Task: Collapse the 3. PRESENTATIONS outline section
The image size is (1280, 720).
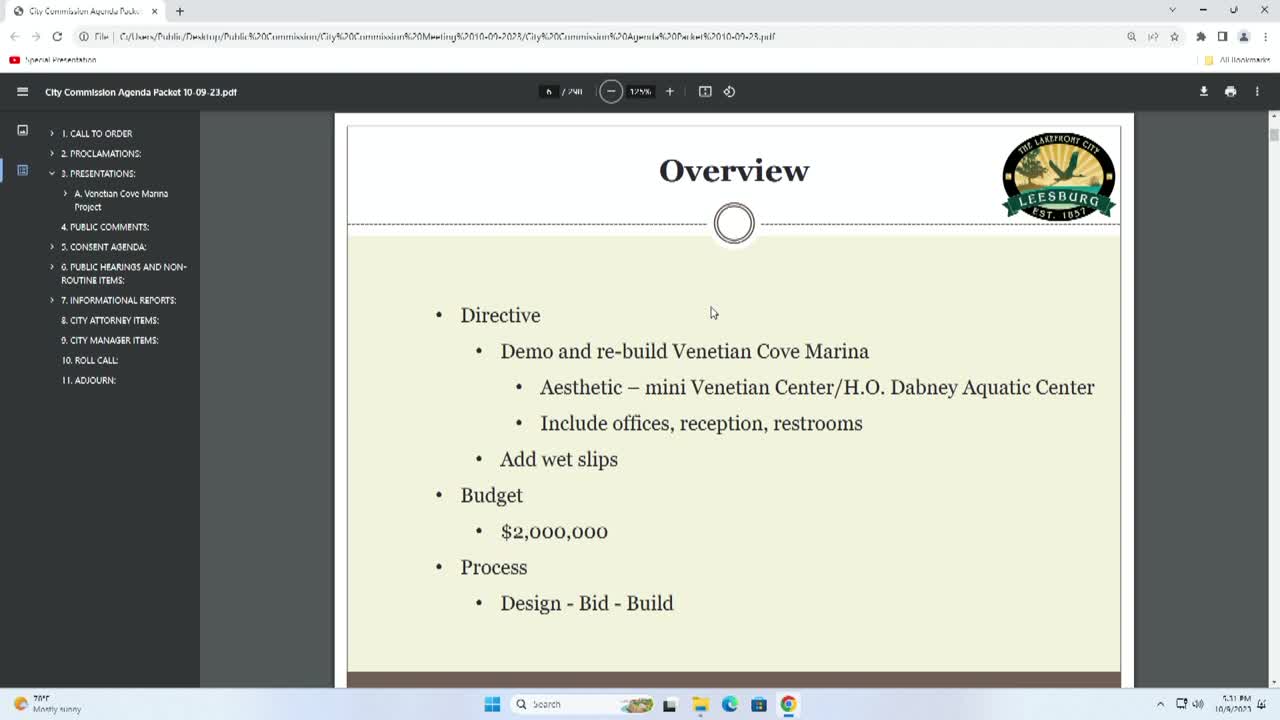Action: (52, 174)
